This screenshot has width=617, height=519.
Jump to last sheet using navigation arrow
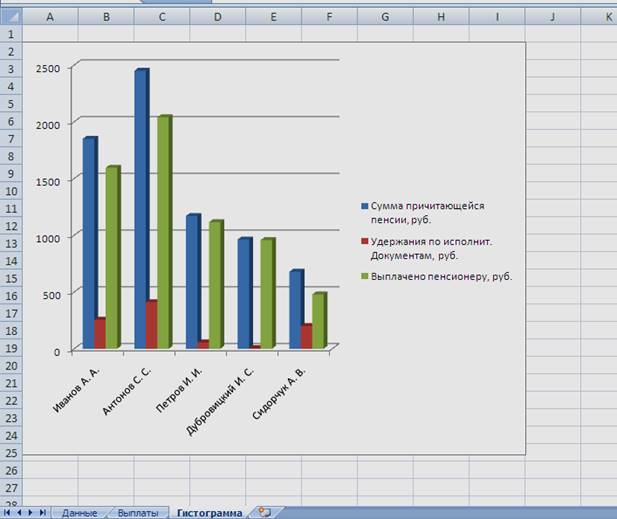click(x=42, y=512)
